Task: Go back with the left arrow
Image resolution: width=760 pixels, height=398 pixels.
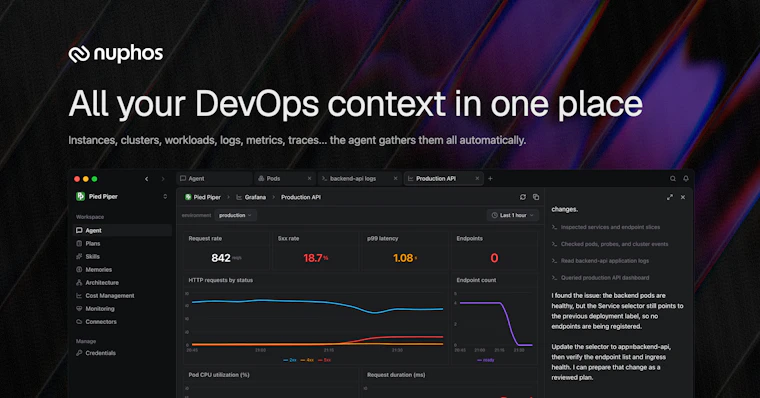Action: tap(147, 179)
